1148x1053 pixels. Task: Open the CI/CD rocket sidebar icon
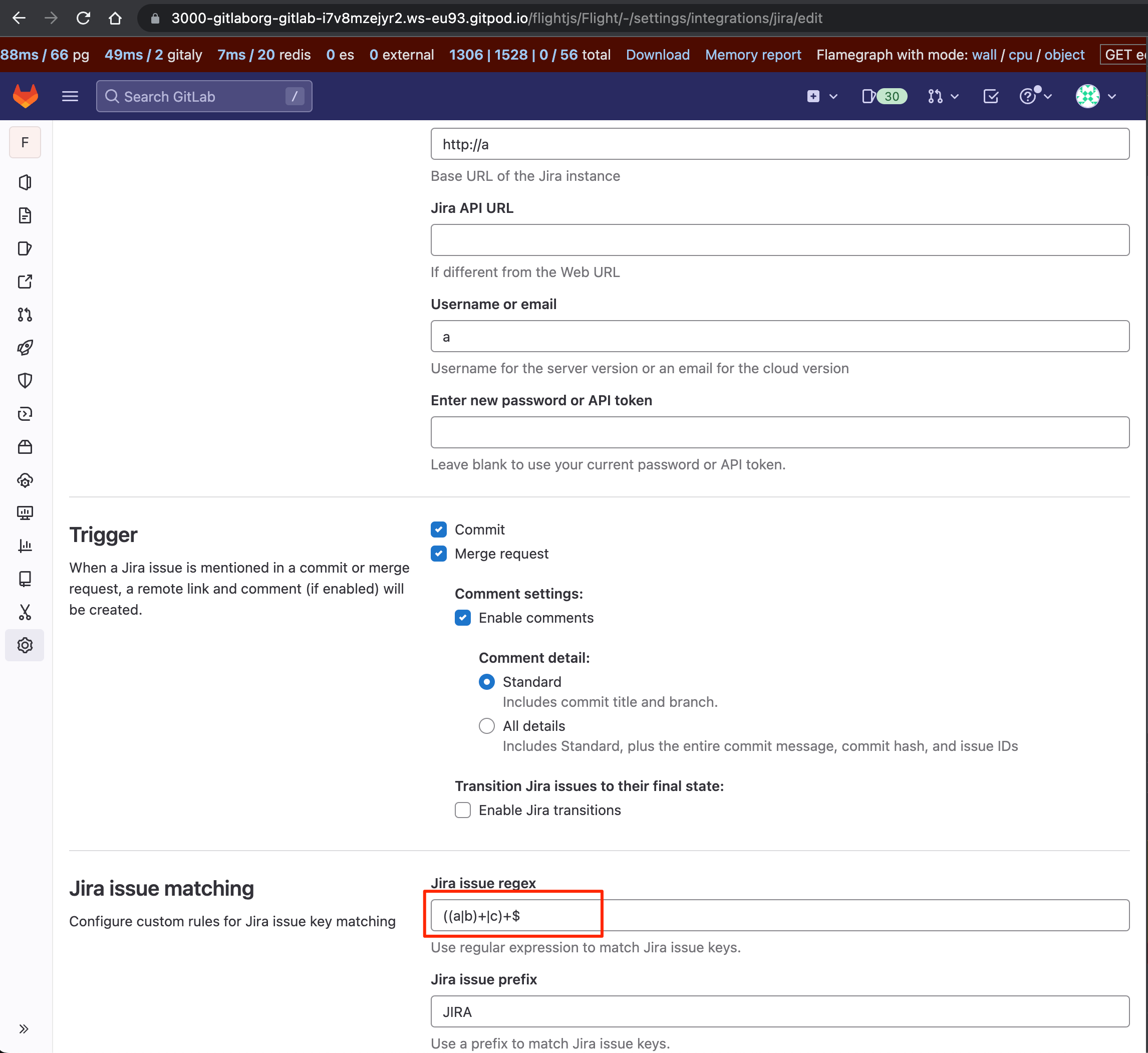tap(25, 348)
